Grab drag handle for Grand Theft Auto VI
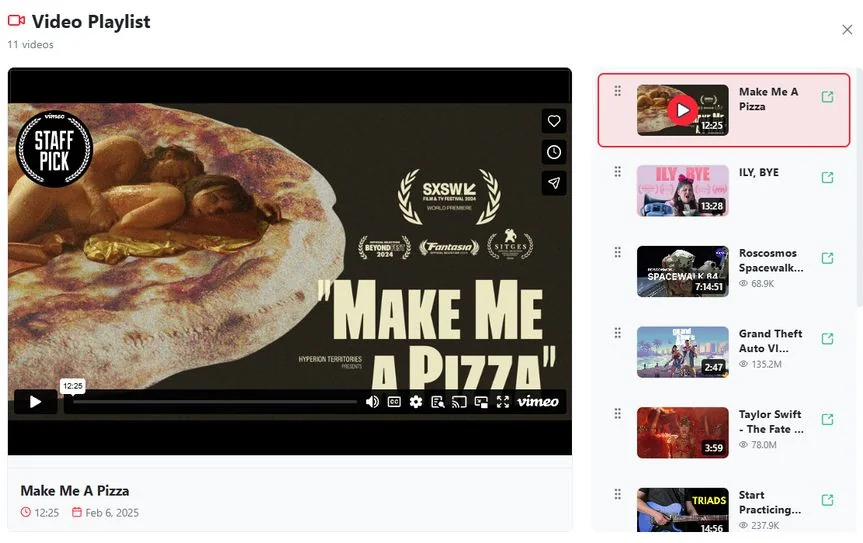863x543 pixels. (x=618, y=333)
